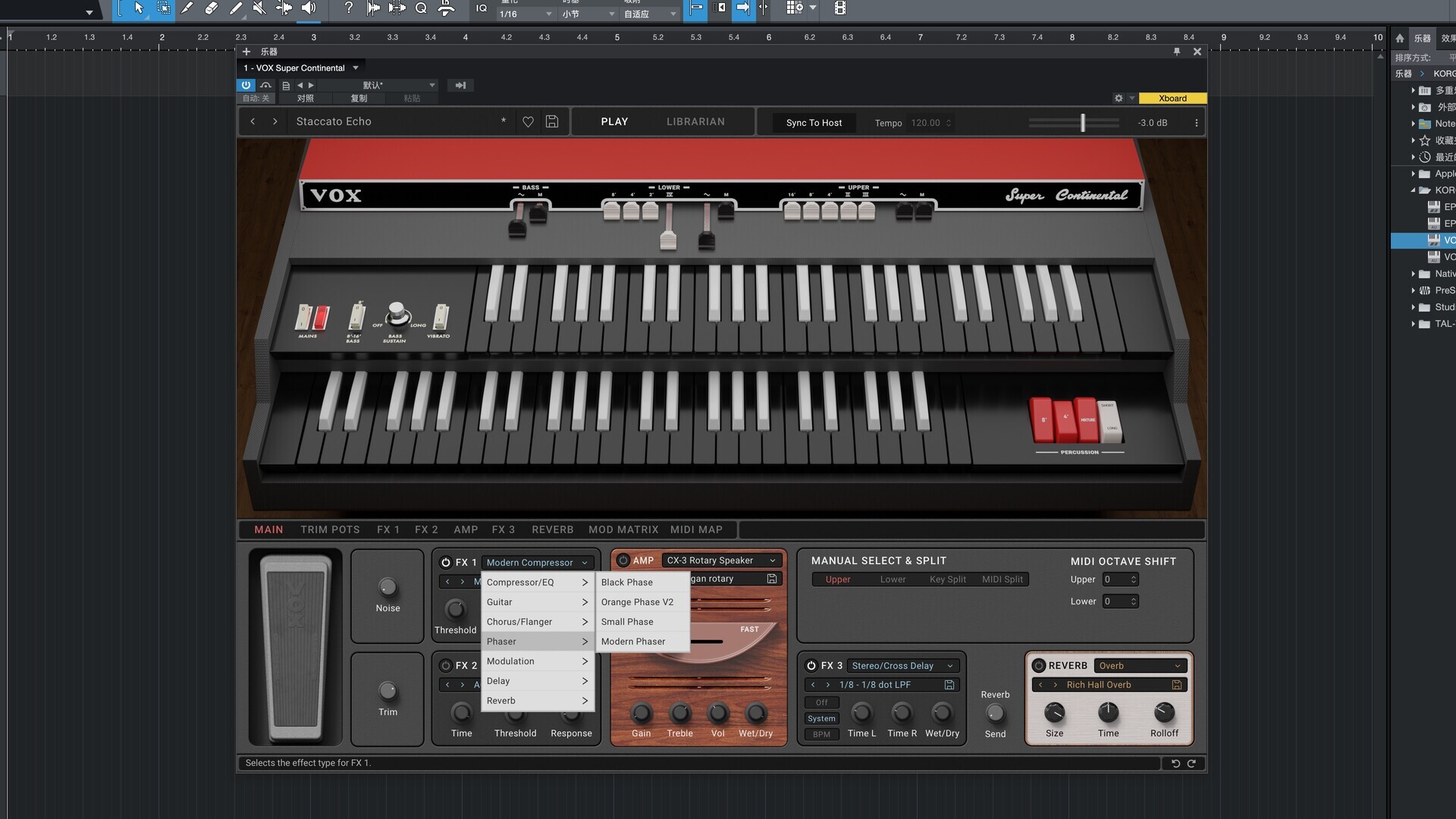Save the Rich Hall Overb reverb preset

[x=1177, y=685]
